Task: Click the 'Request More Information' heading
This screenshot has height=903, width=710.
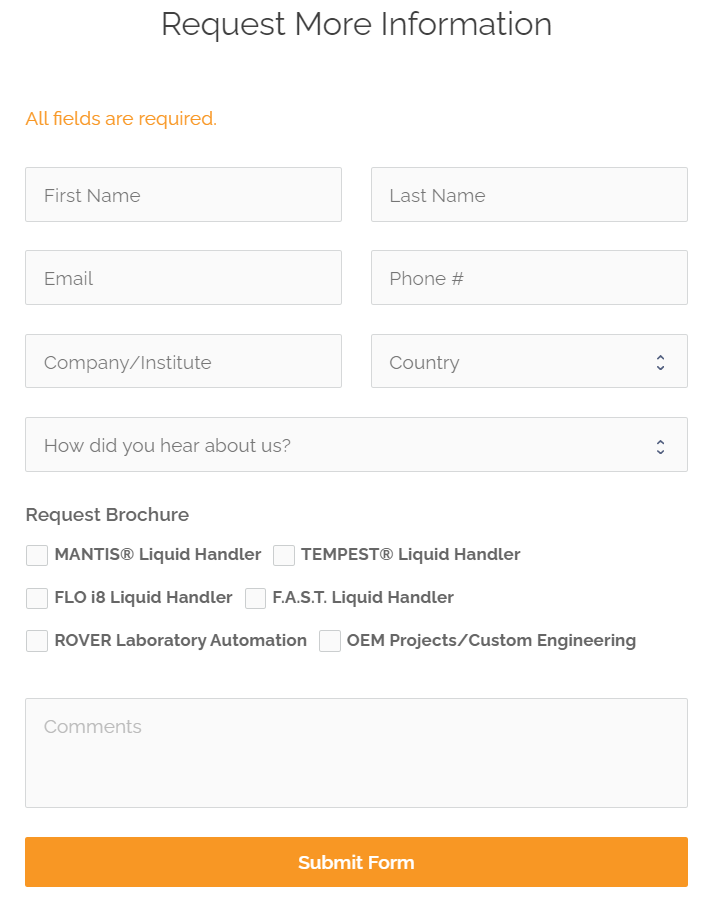Action: (356, 24)
